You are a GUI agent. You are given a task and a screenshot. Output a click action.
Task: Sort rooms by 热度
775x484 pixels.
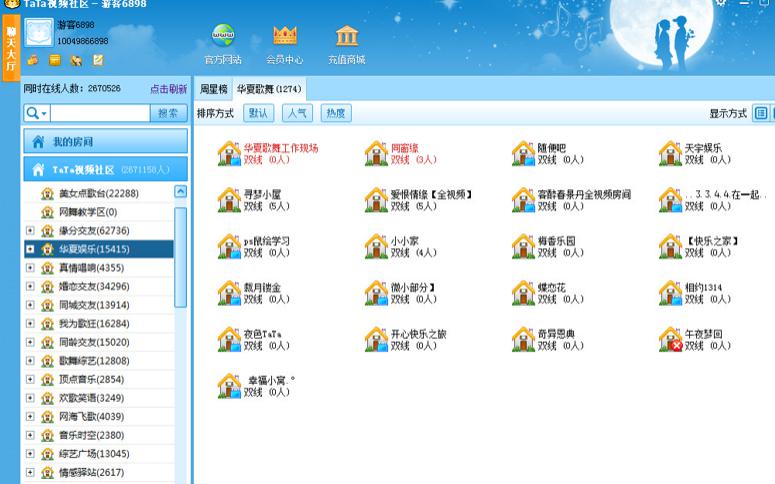click(336, 113)
